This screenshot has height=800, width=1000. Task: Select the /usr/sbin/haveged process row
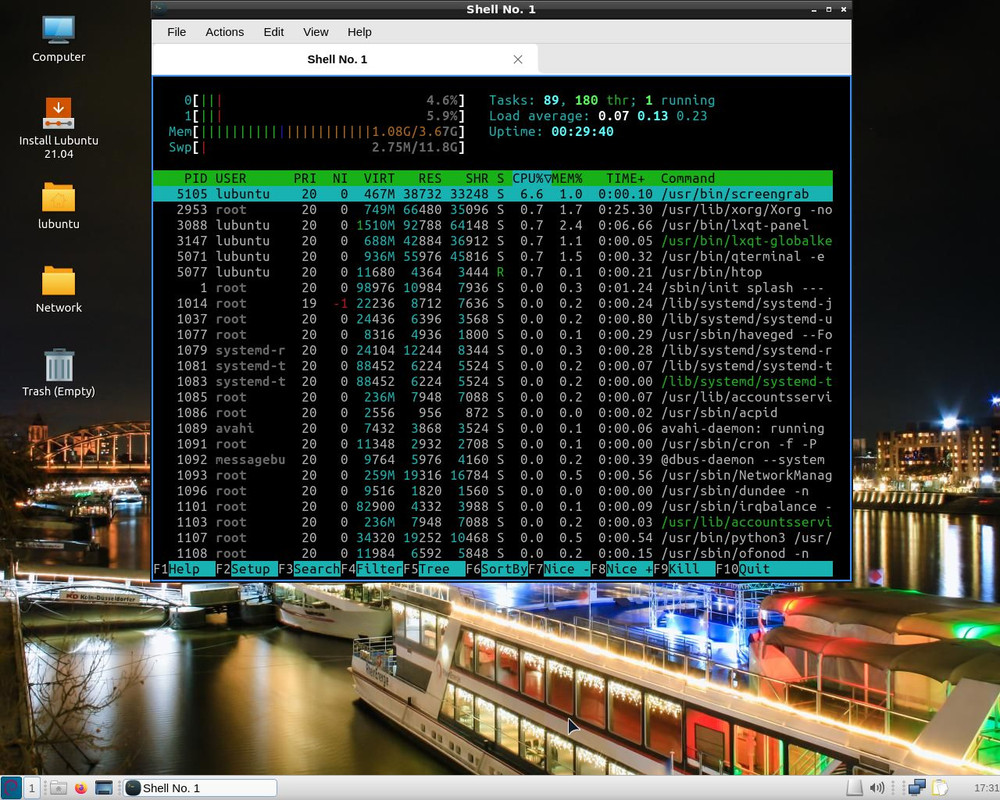[492, 335]
